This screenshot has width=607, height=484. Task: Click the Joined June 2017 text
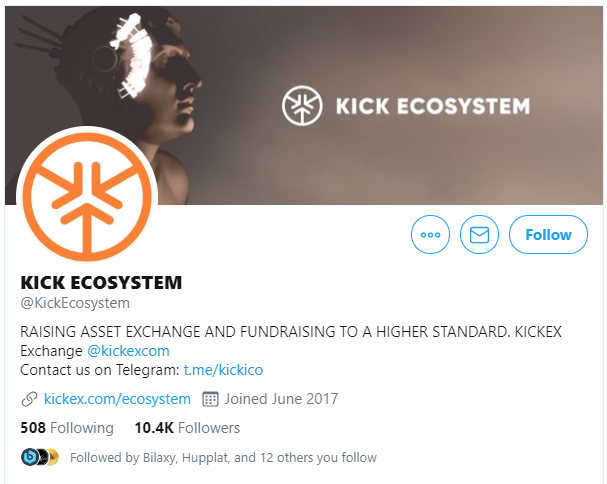tap(281, 399)
